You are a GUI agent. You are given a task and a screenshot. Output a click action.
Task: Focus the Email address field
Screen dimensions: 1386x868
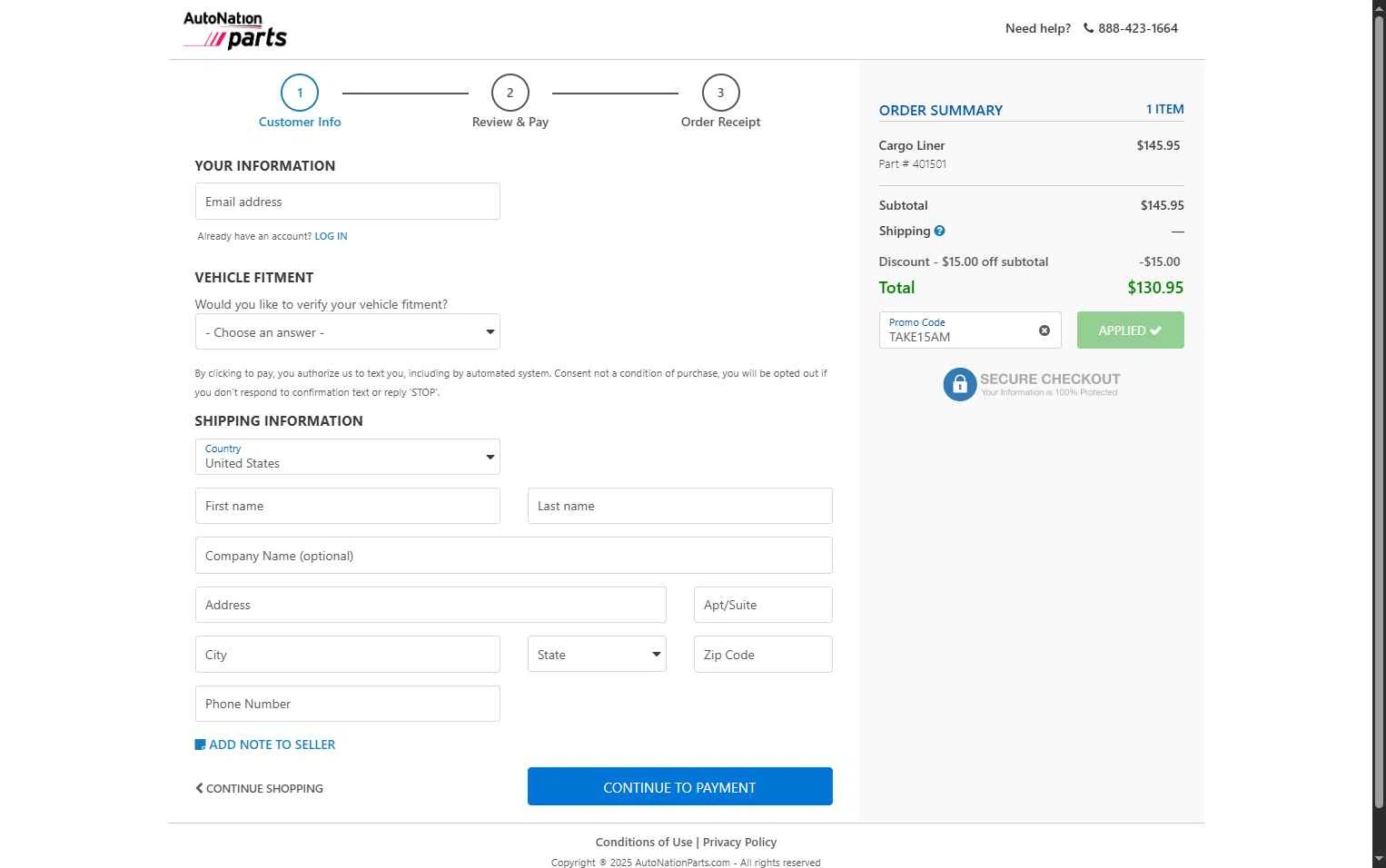(347, 202)
